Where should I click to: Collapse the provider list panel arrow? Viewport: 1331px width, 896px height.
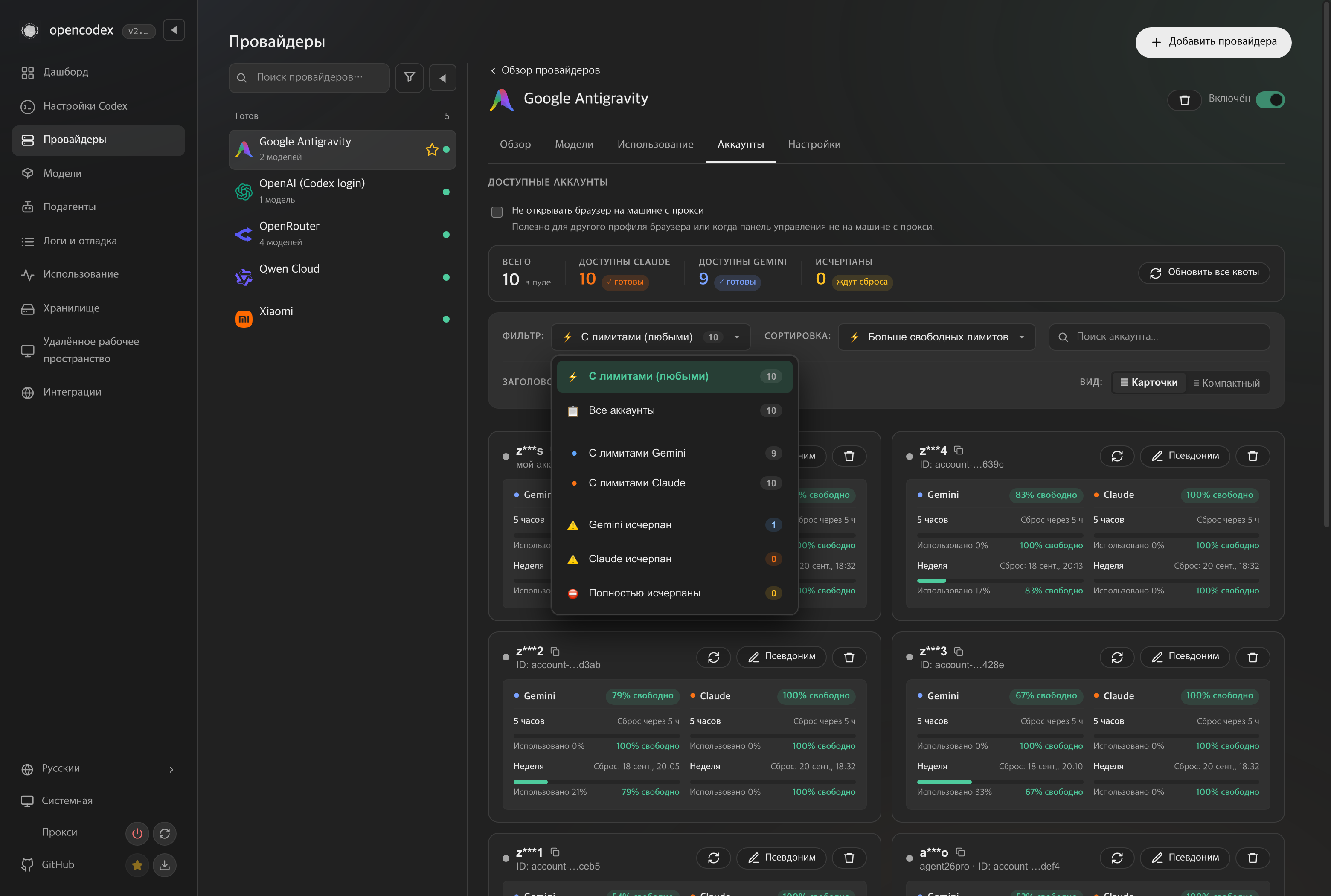[x=443, y=77]
